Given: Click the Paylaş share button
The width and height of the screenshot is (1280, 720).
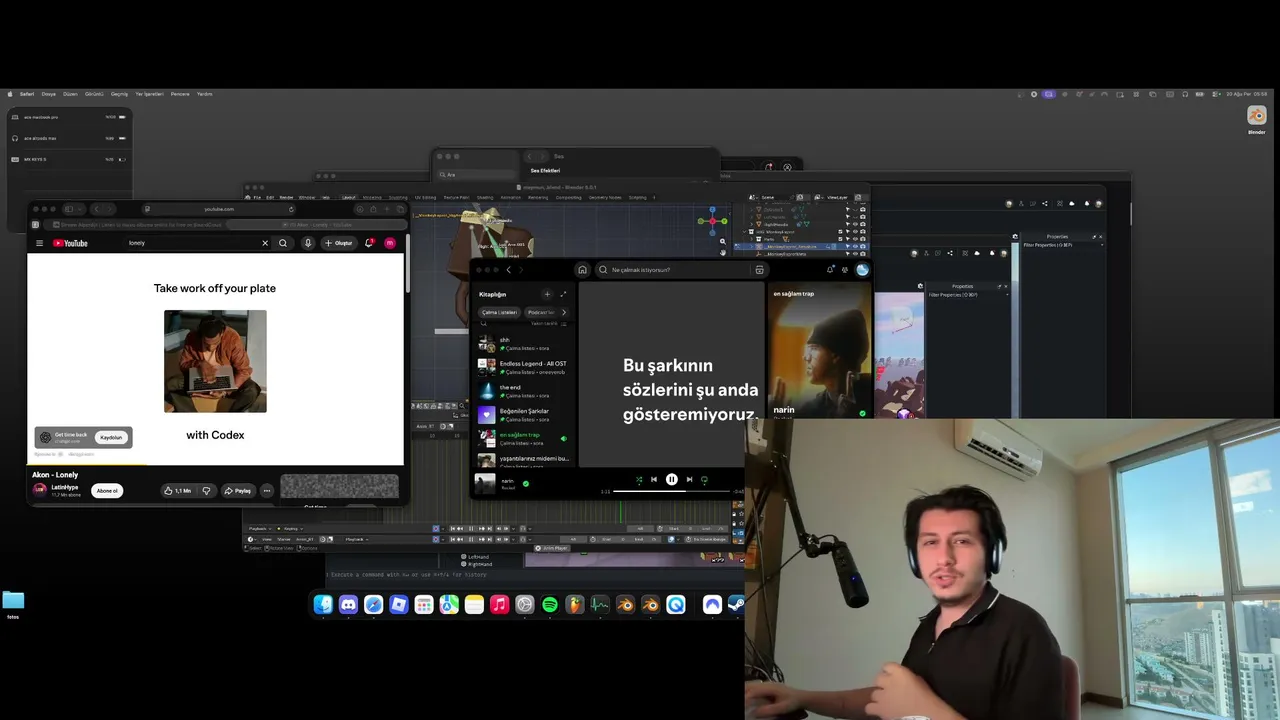Looking at the screenshot, I should (238, 491).
